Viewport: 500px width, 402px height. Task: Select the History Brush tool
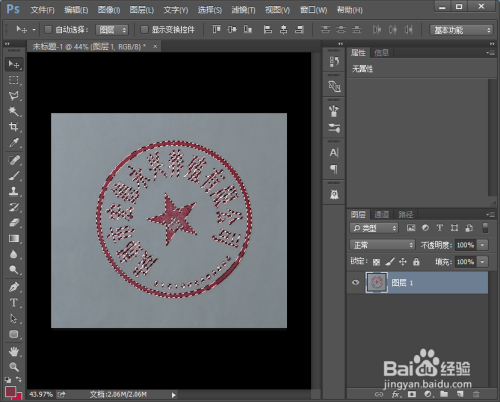[x=14, y=207]
